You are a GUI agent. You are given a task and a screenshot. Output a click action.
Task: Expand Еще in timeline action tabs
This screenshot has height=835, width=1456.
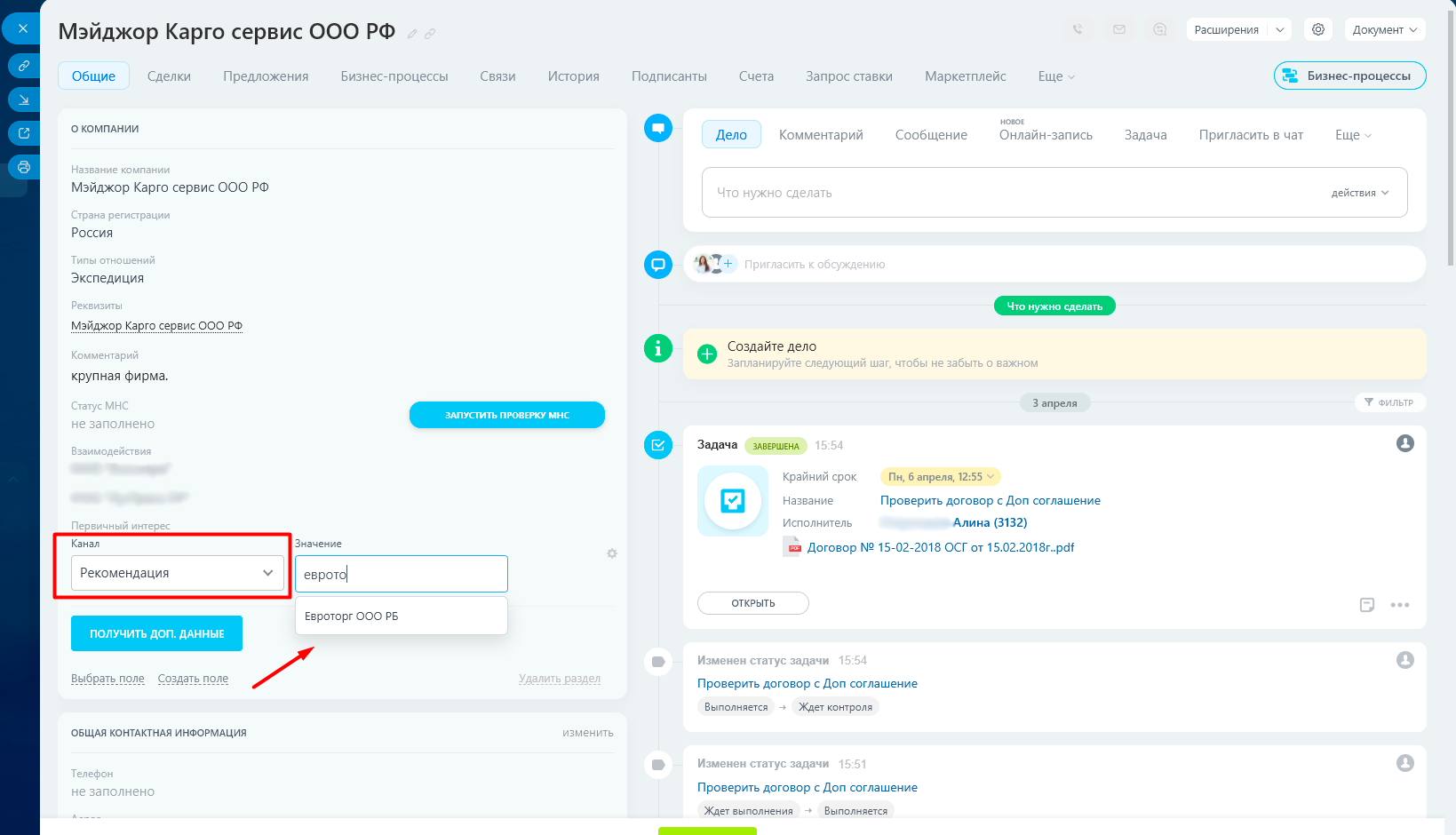[1354, 135]
